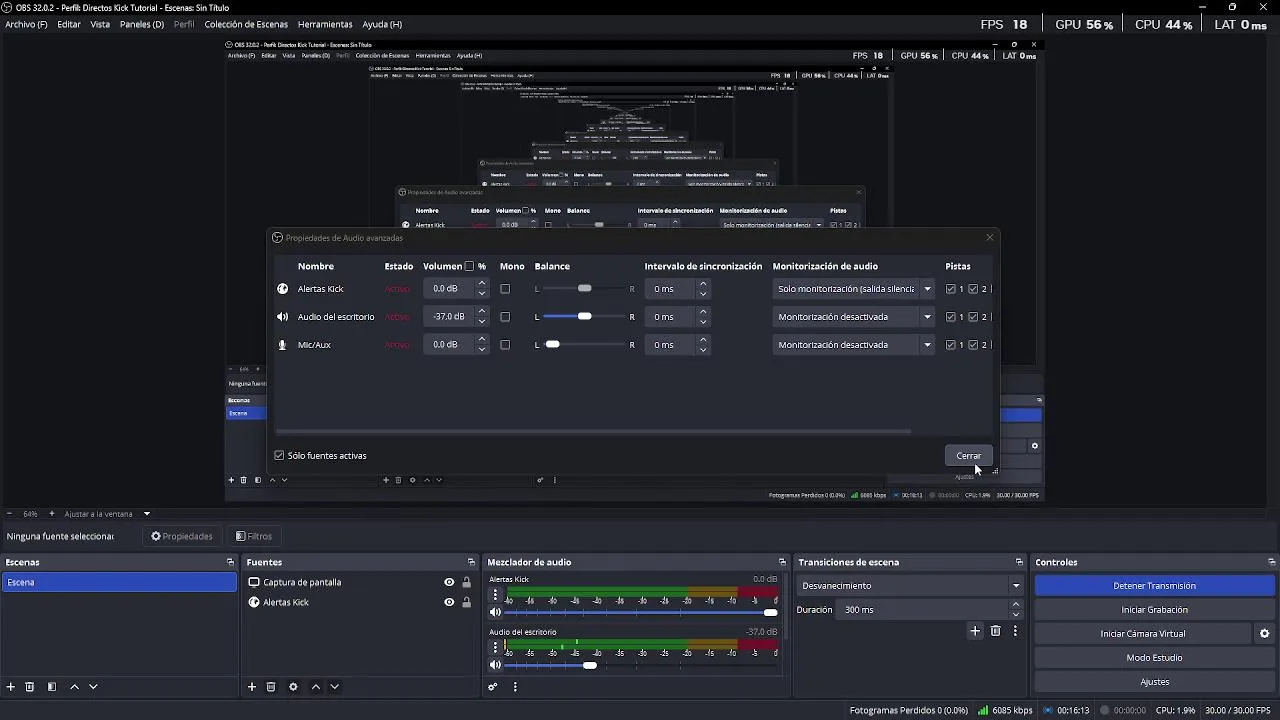
Task: Increase Mic/Aux sync offset stepper
Action: (x=703, y=340)
